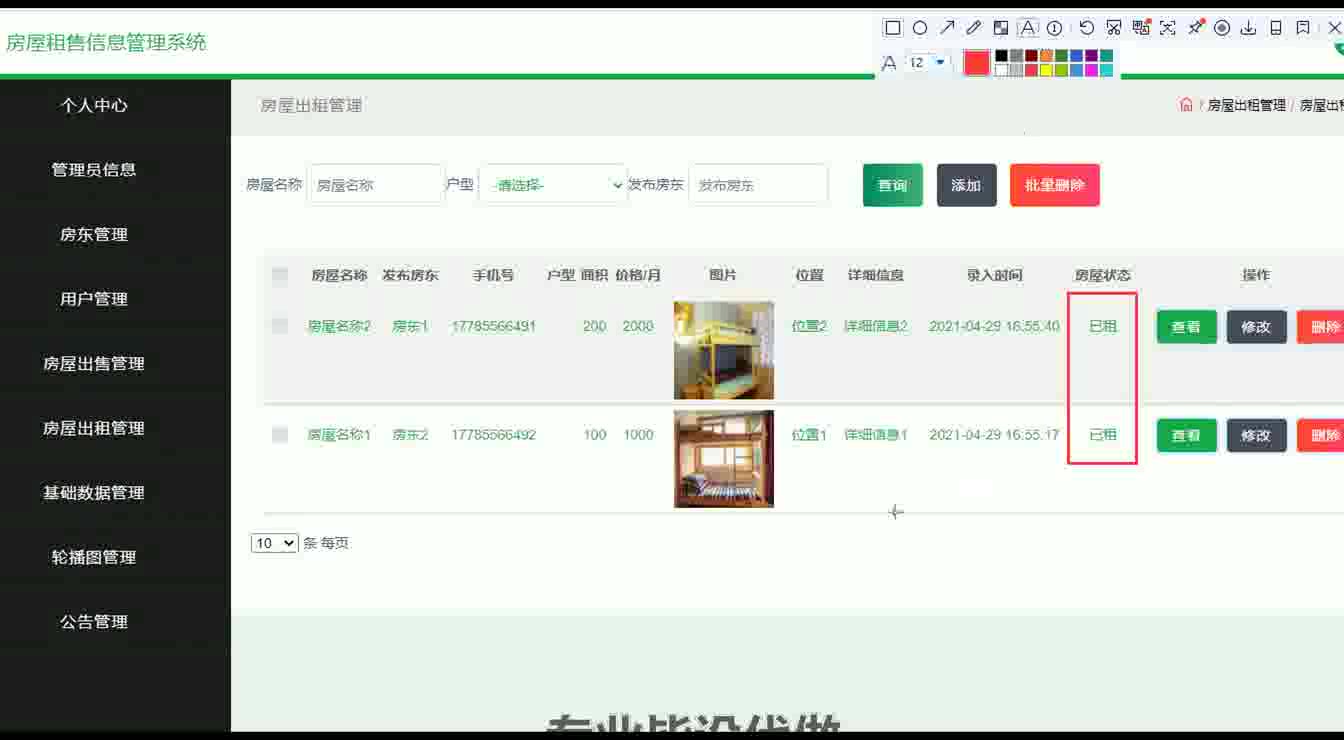The width and height of the screenshot is (1344, 740).
Task: Click the 批量删除 batch delete button
Action: coord(1055,185)
